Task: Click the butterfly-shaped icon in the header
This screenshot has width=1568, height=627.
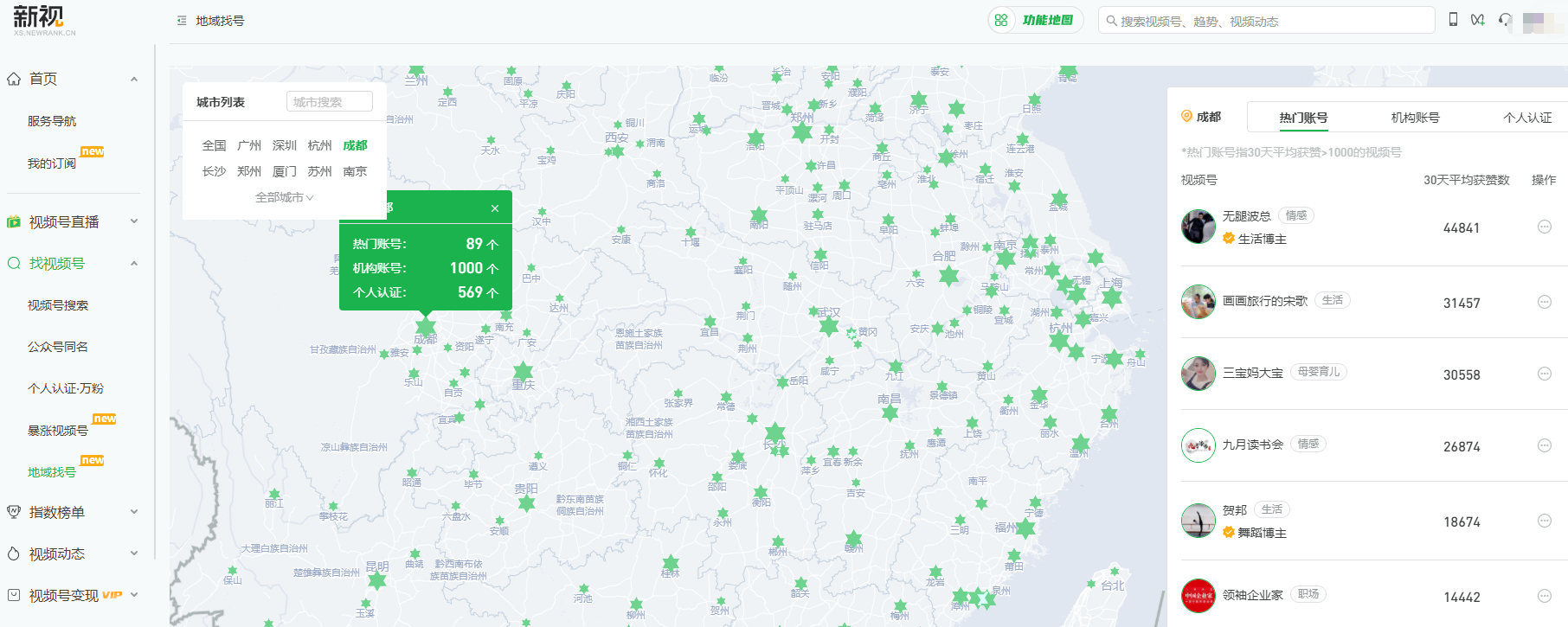Action: pyautogui.click(x=1478, y=20)
